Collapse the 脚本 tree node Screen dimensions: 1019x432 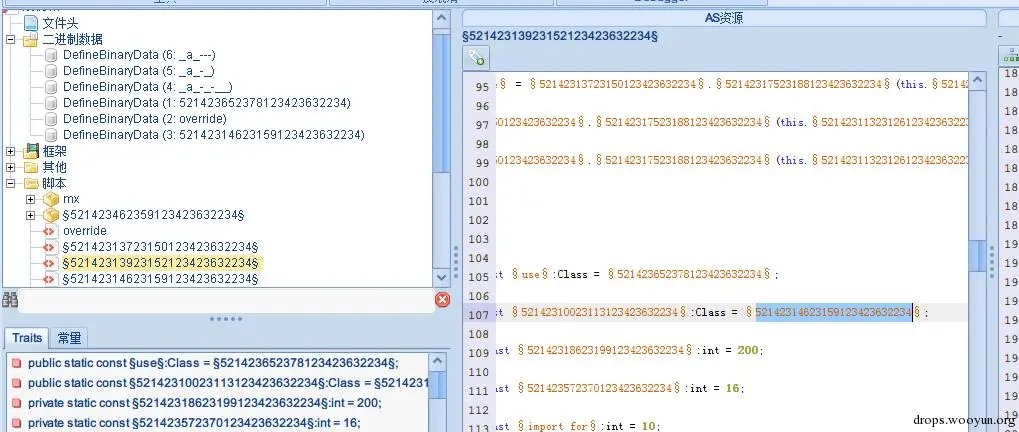point(10,184)
